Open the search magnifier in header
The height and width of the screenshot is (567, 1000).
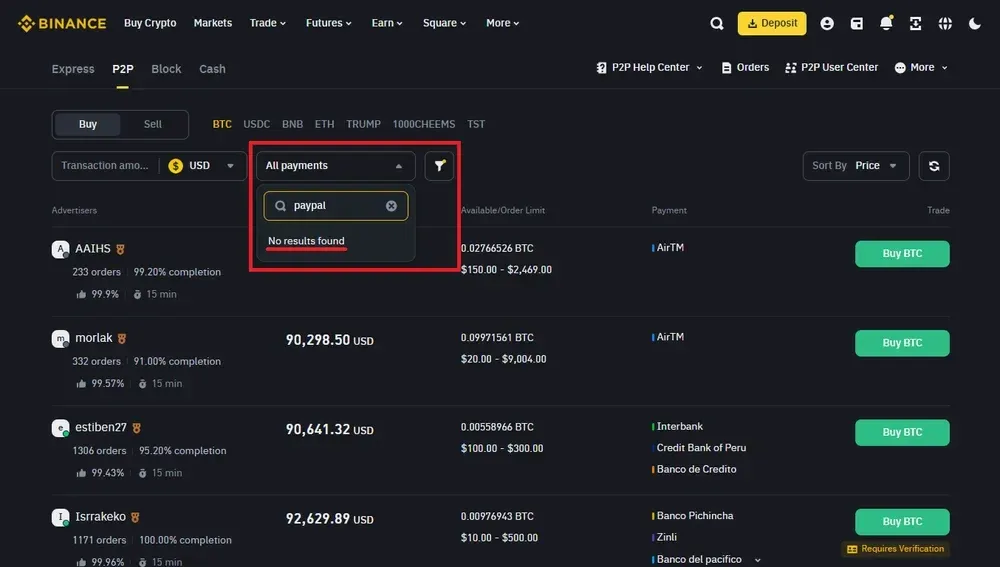tap(717, 24)
